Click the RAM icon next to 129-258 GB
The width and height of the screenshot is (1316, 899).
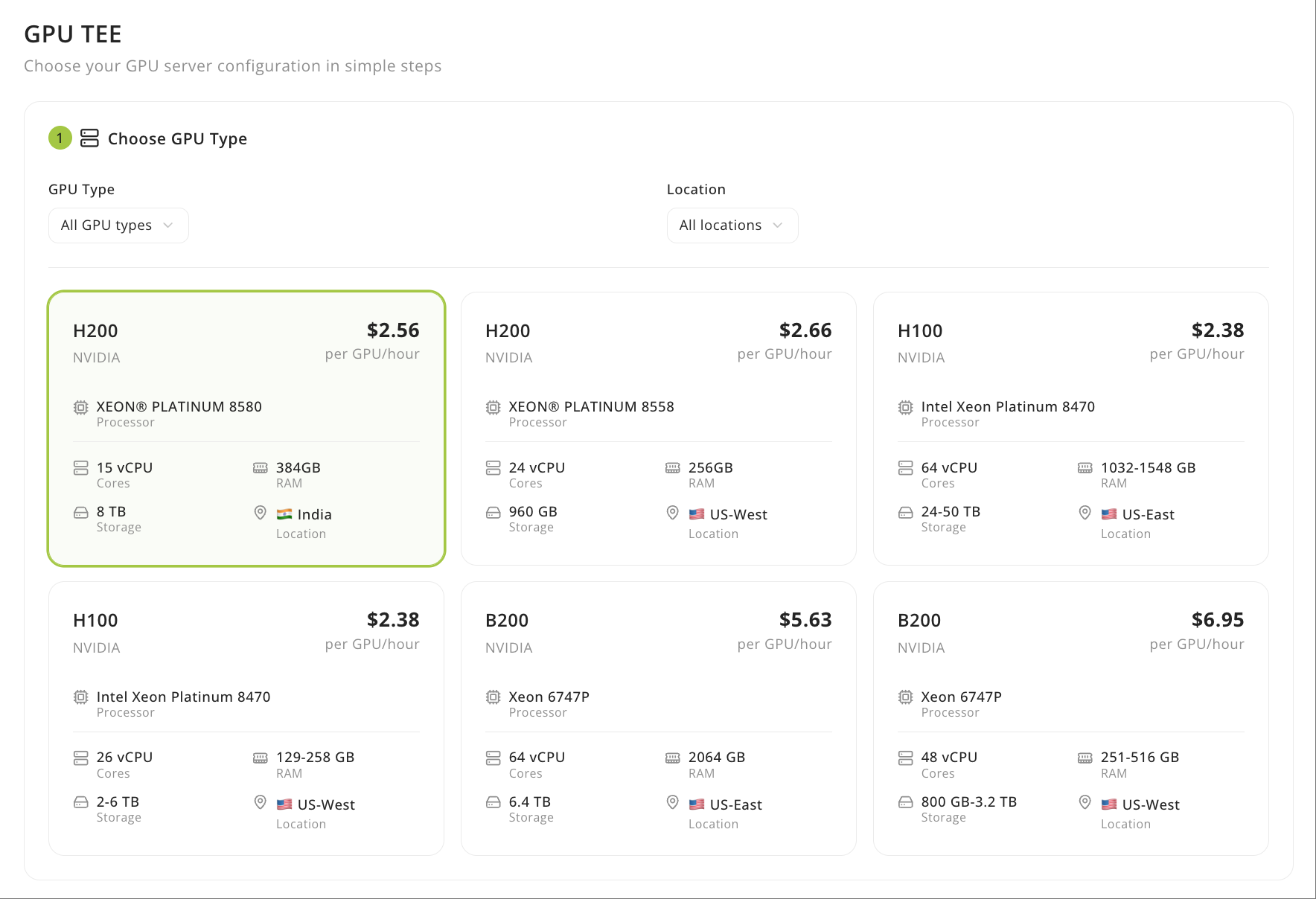pos(261,758)
